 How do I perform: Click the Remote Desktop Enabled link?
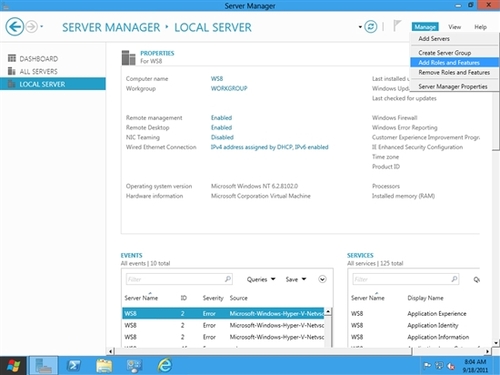pyautogui.click(x=221, y=127)
